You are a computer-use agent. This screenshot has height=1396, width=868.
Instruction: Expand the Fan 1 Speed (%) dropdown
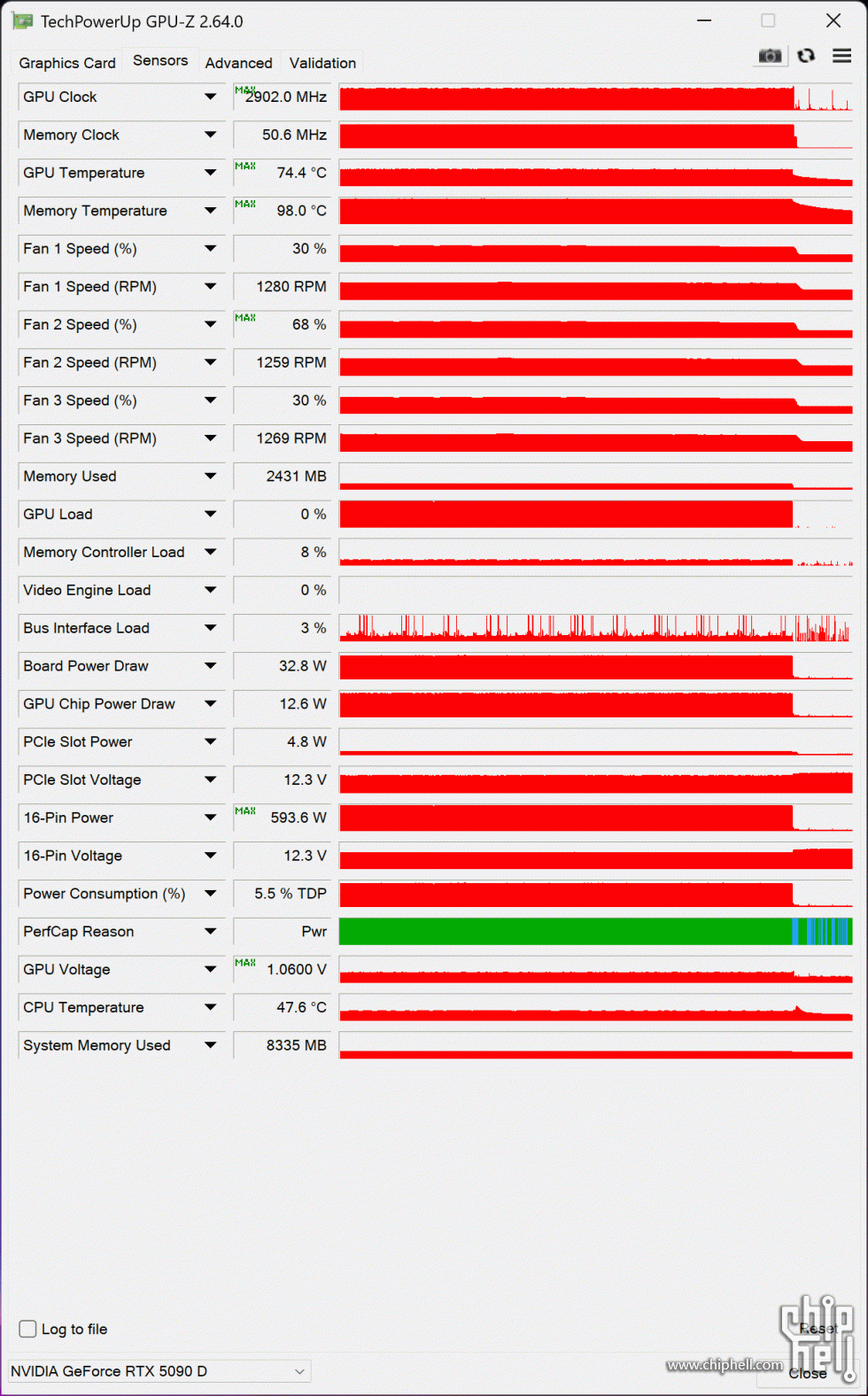pyautogui.click(x=210, y=249)
